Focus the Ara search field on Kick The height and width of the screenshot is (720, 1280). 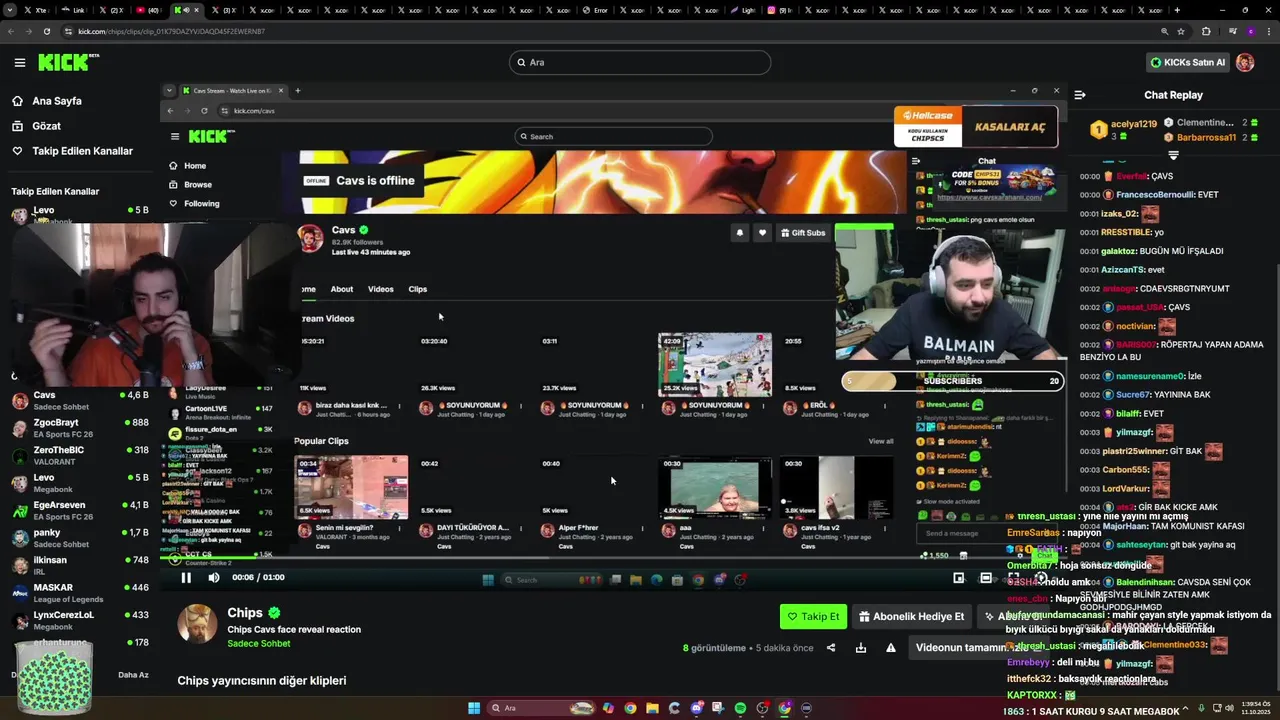click(x=640, y=62)
